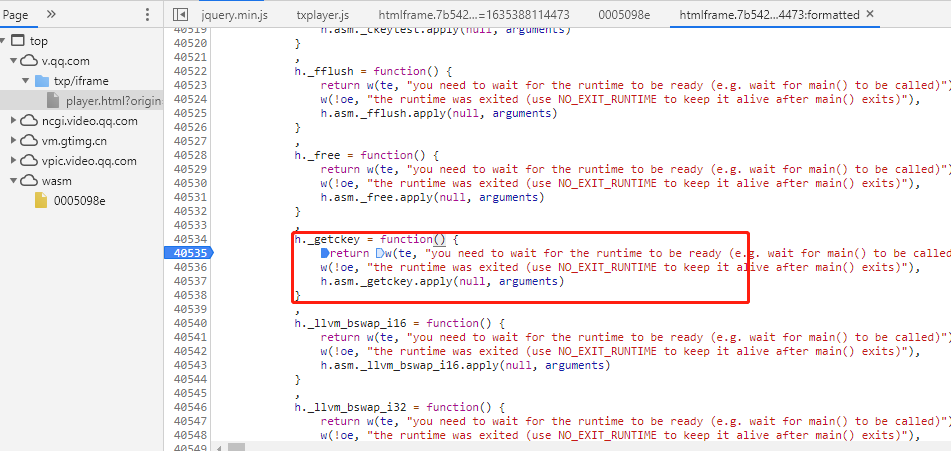Screen dimensions: 951x451
Task: Toggle the navigator sidebar panel icon
Action: pos(180,15)
